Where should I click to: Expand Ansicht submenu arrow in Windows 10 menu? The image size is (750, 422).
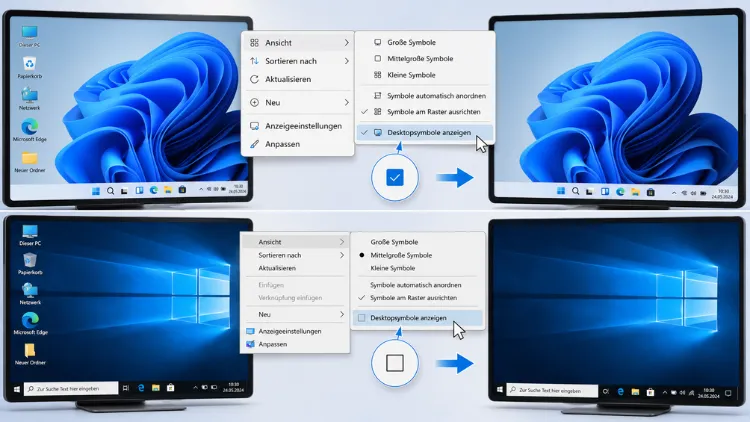342,242
